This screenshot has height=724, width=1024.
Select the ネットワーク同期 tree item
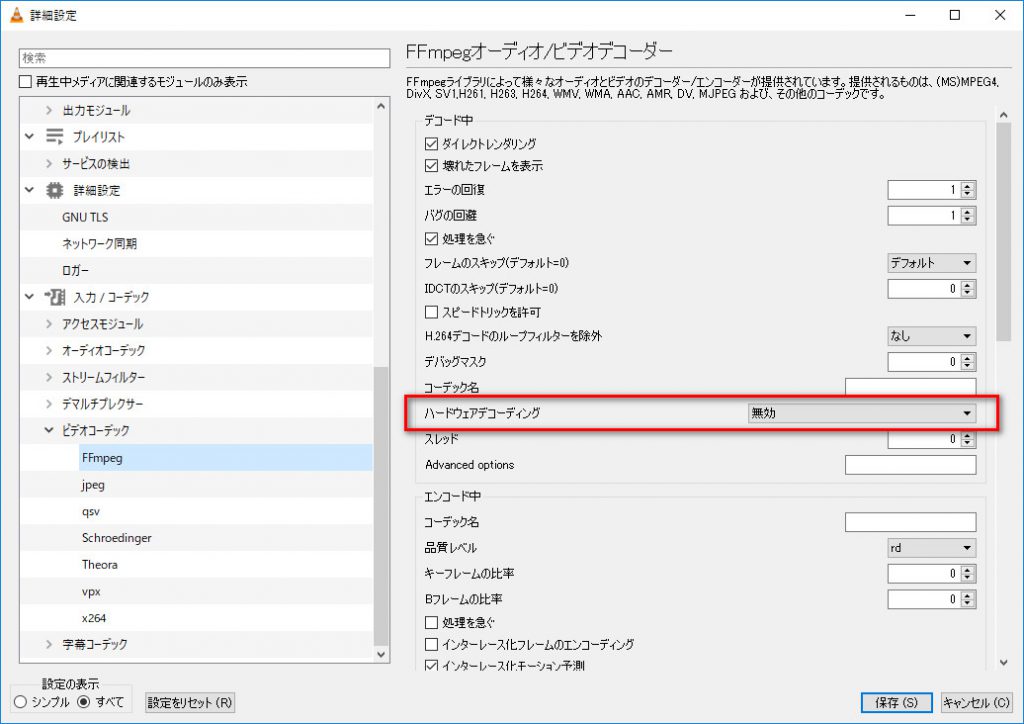[99, 244]
